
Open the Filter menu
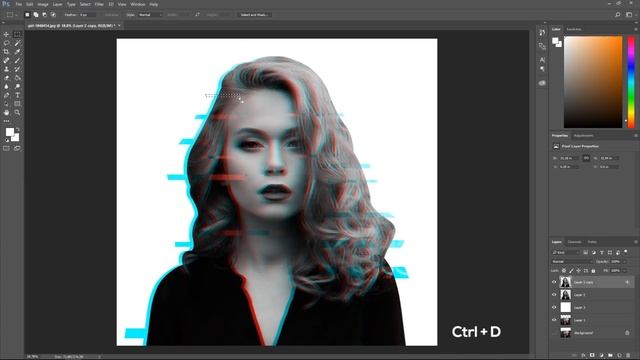[x=99, y=4]
